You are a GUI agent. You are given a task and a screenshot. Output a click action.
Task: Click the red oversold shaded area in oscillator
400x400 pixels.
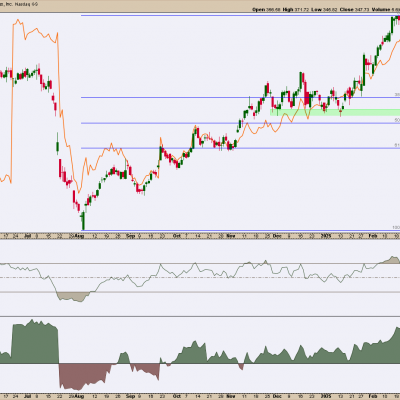73,297
